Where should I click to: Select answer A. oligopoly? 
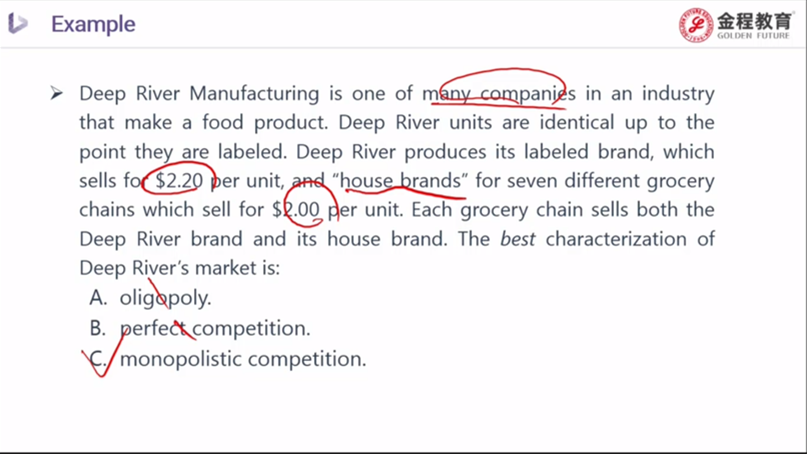coord(150,298)
